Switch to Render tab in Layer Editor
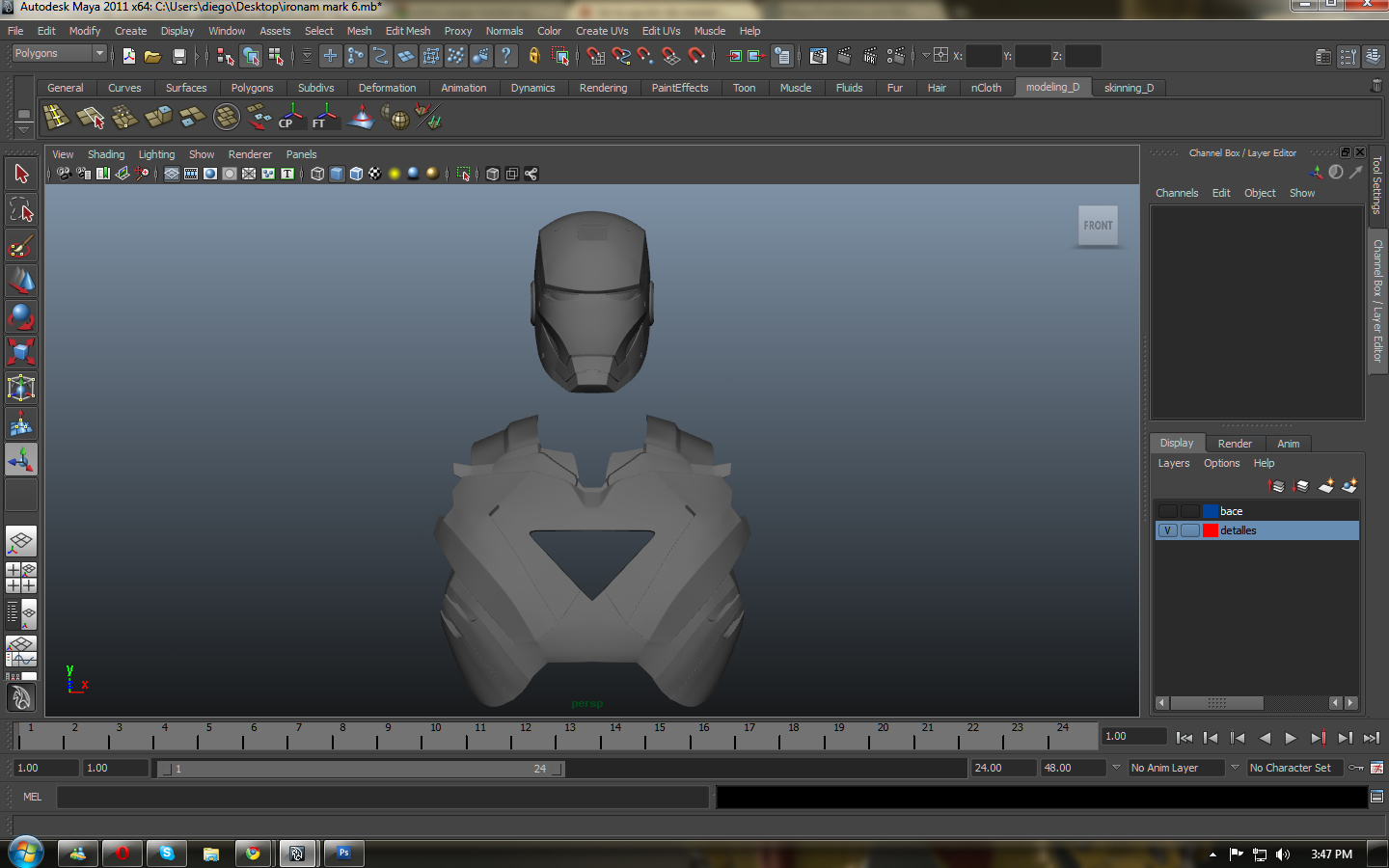Viewport: 1389px width, 868px height. tap(1235, 444)
